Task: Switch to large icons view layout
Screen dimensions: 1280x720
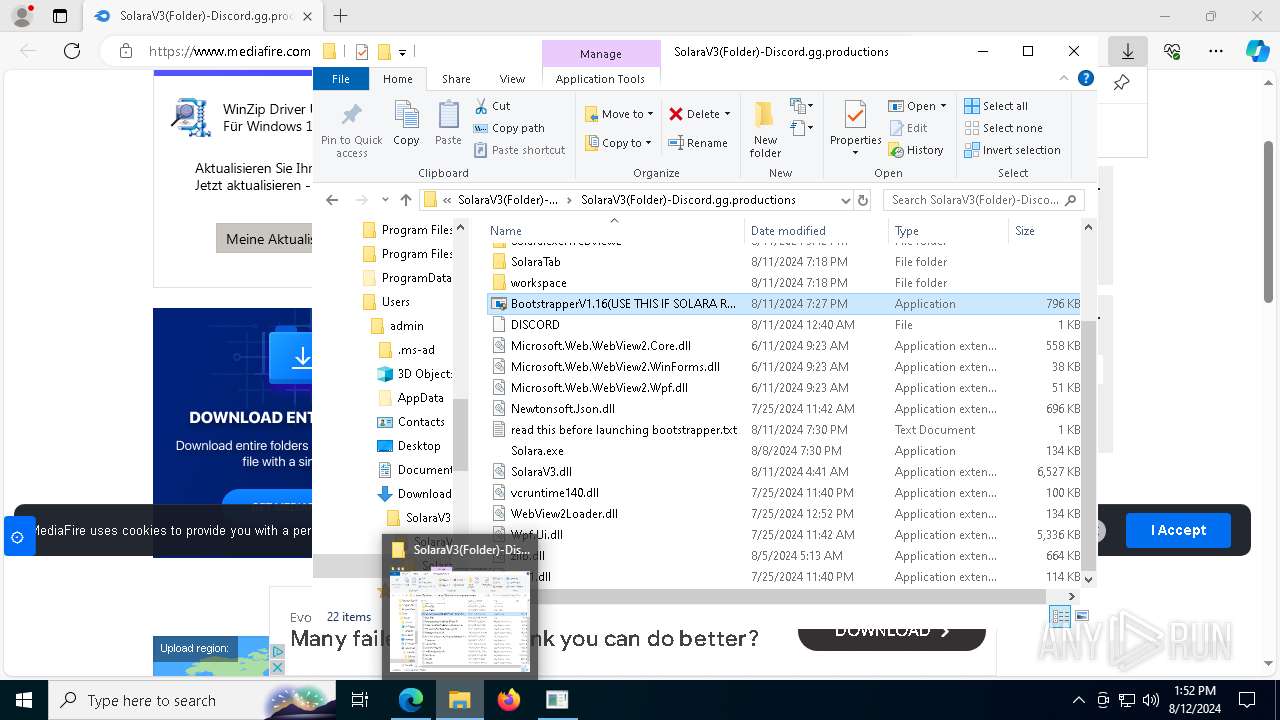Action: 1081,616
